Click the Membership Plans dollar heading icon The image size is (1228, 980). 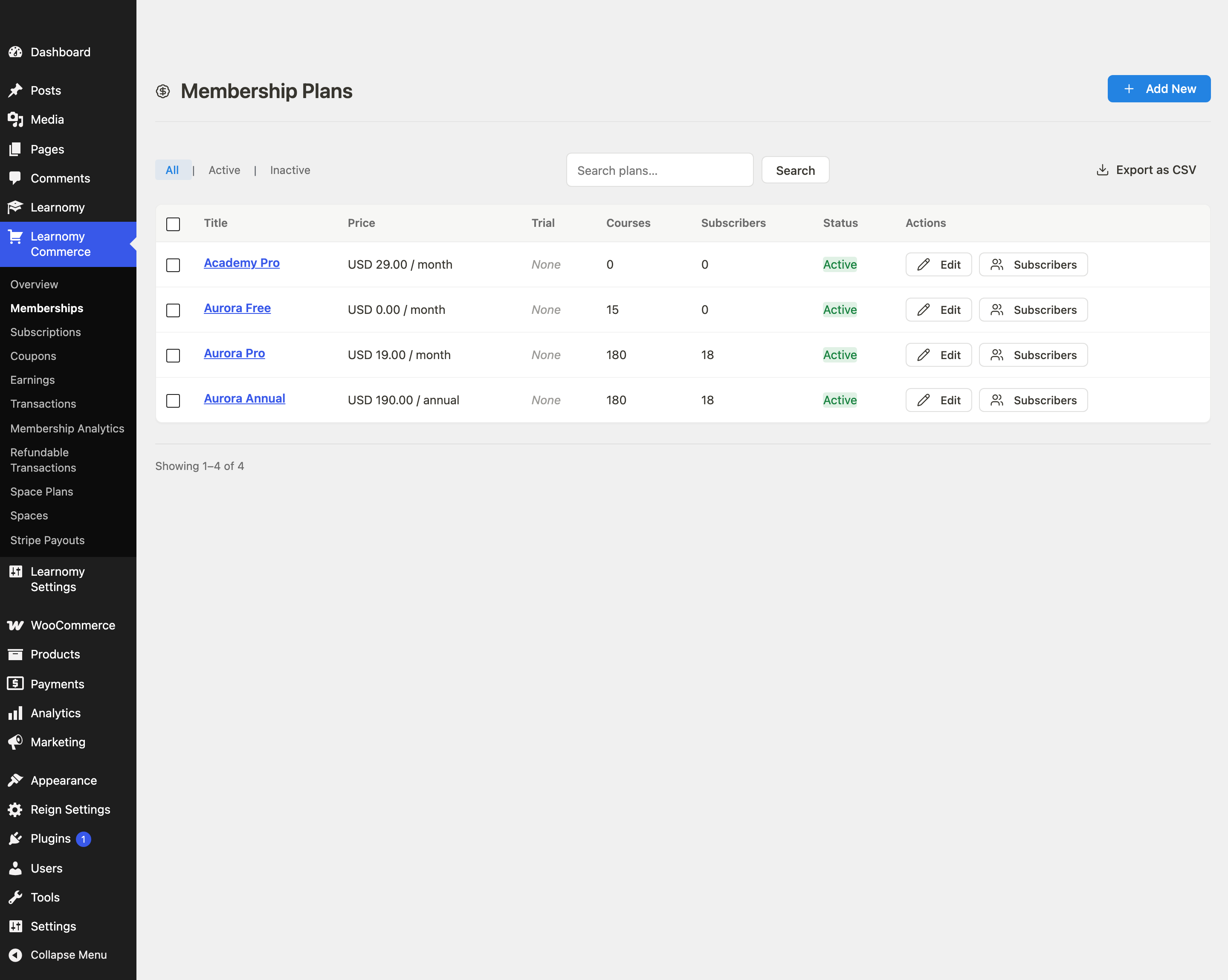(x=163, y=91)
